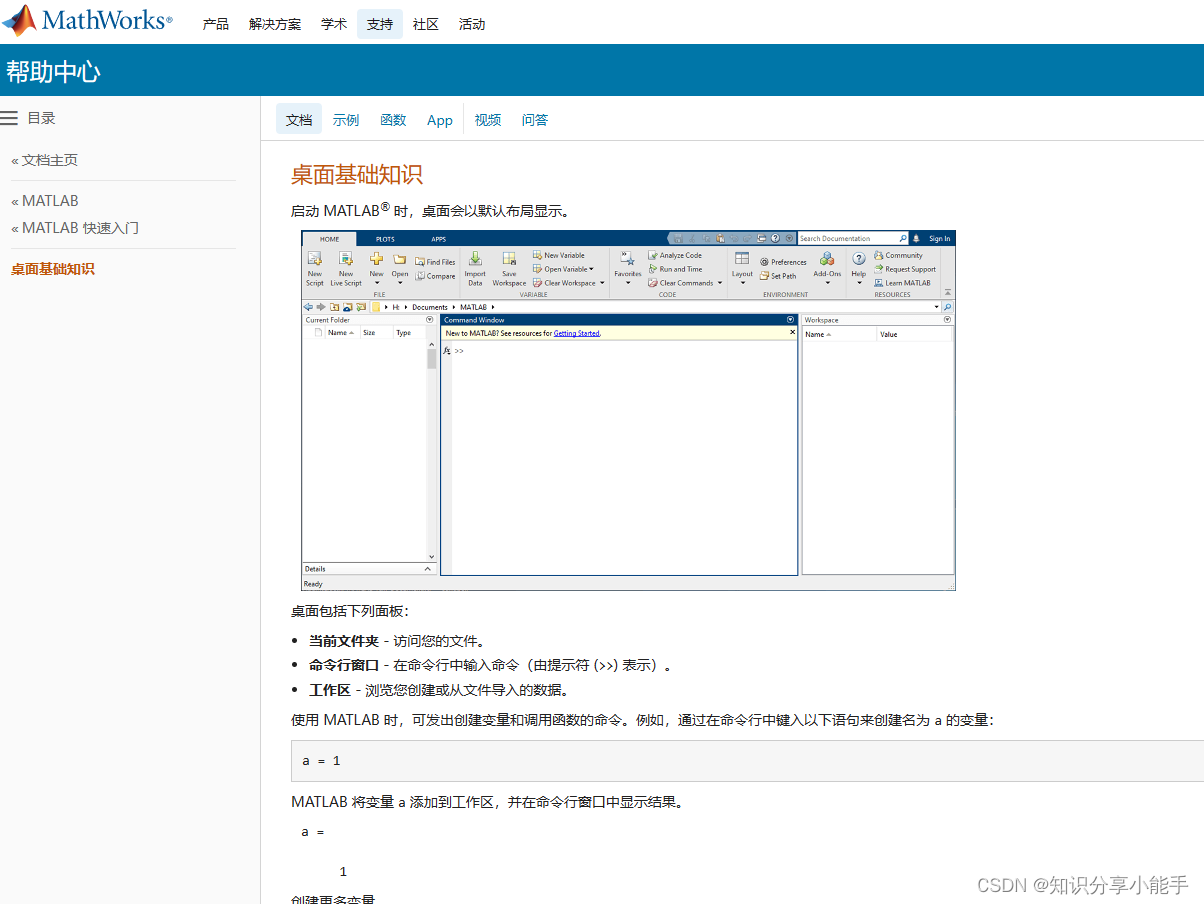The width and height of the screenshot is (1204, 904).
Task: Click New Variable in VARIABLE section
Action: click(559, 255)
